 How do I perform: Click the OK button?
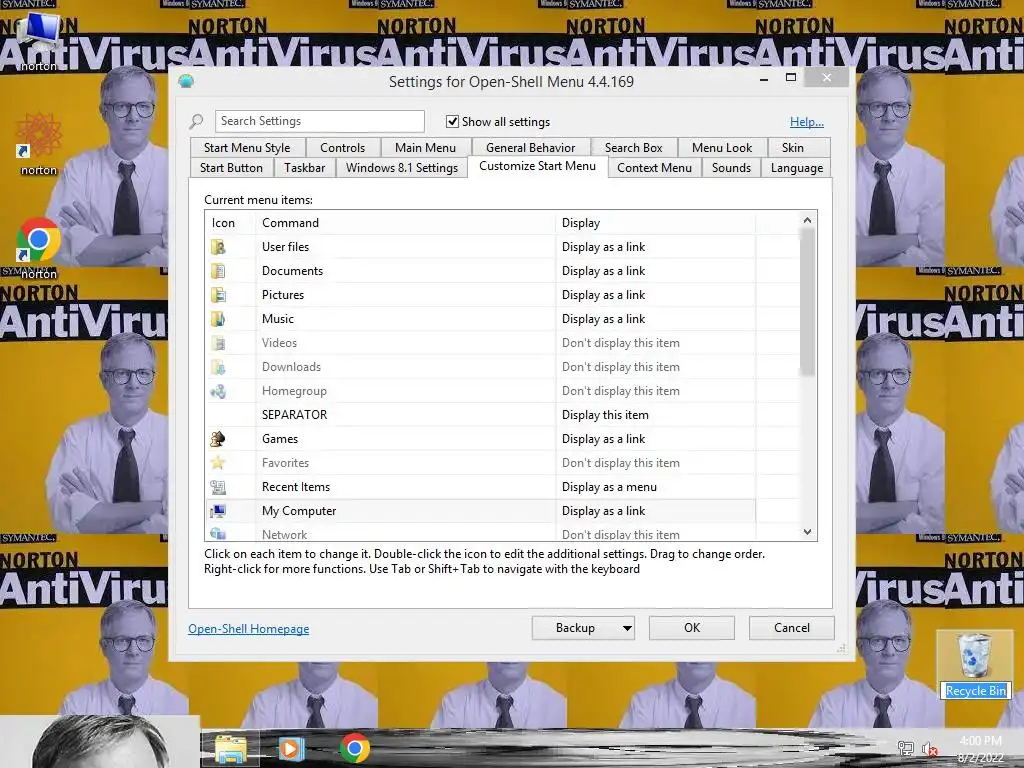tap(692, 628)
